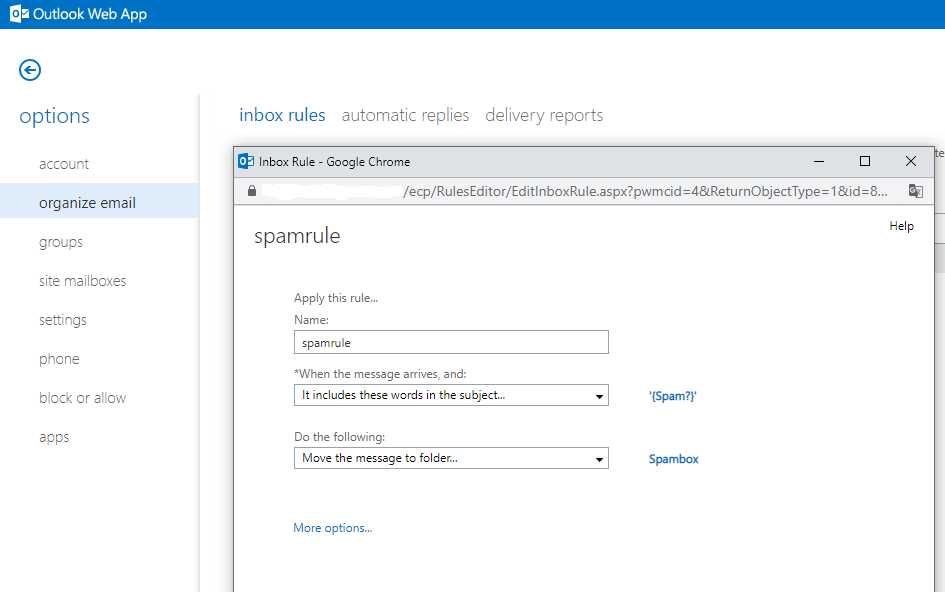Click the Outlook Web App logo icon
The image size is (945, 592).
coord(19,14)
